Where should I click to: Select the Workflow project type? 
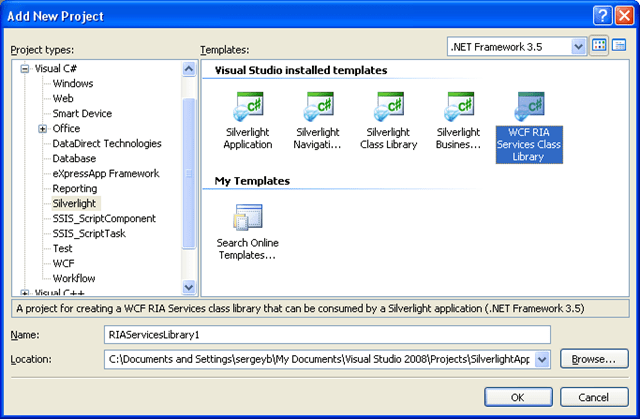click(74, 279)
